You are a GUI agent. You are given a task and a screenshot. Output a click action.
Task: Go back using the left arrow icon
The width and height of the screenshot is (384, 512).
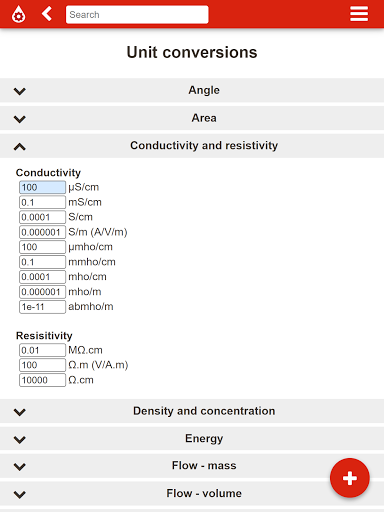click(x=47, y=14)
